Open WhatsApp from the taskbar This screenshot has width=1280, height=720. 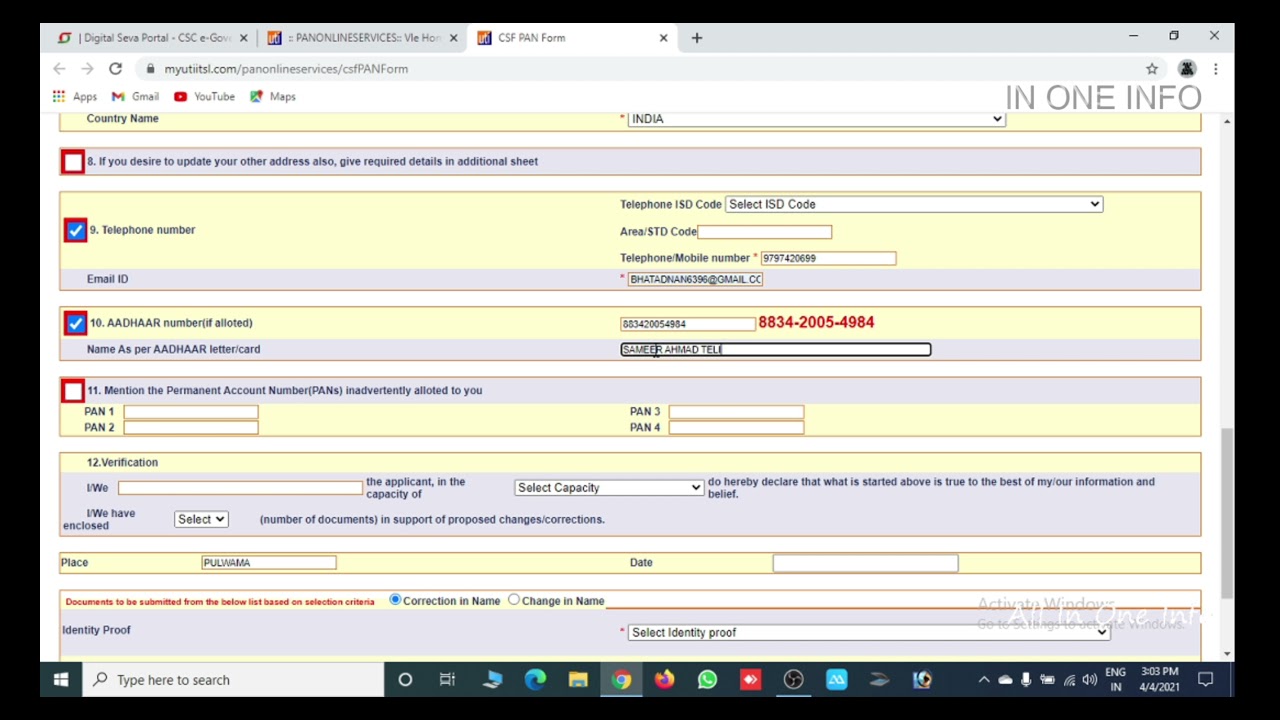pos(707,680)
